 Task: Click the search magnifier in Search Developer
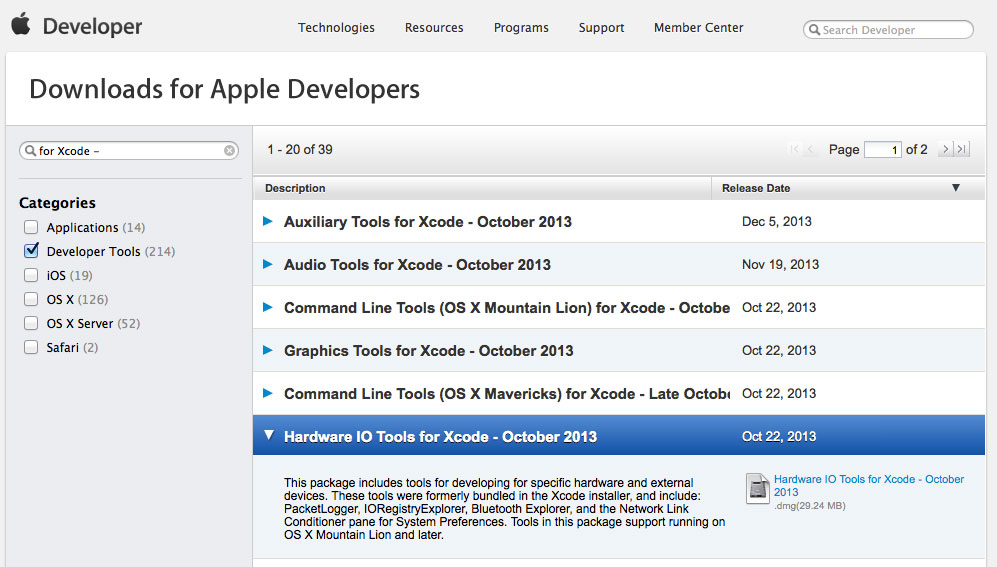[814, 30]
